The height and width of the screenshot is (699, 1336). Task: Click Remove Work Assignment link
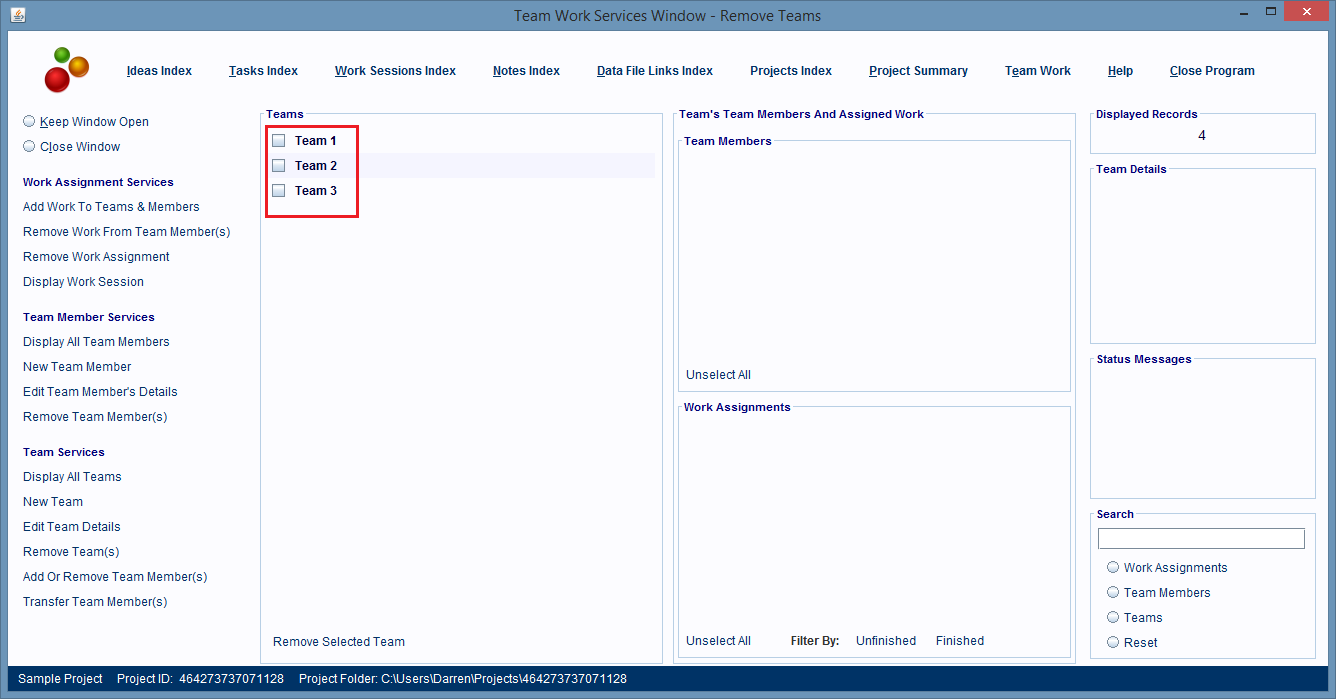click(x=96, y=257)
